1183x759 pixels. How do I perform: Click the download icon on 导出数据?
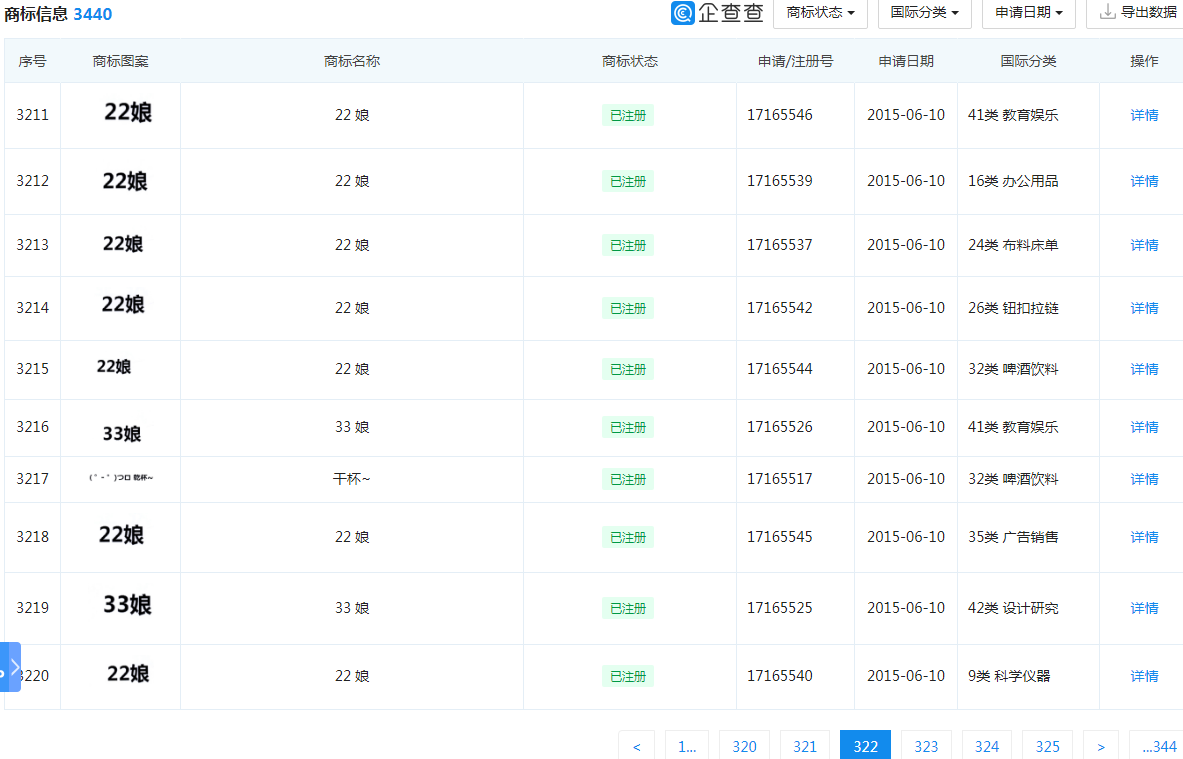point(1109,12)
